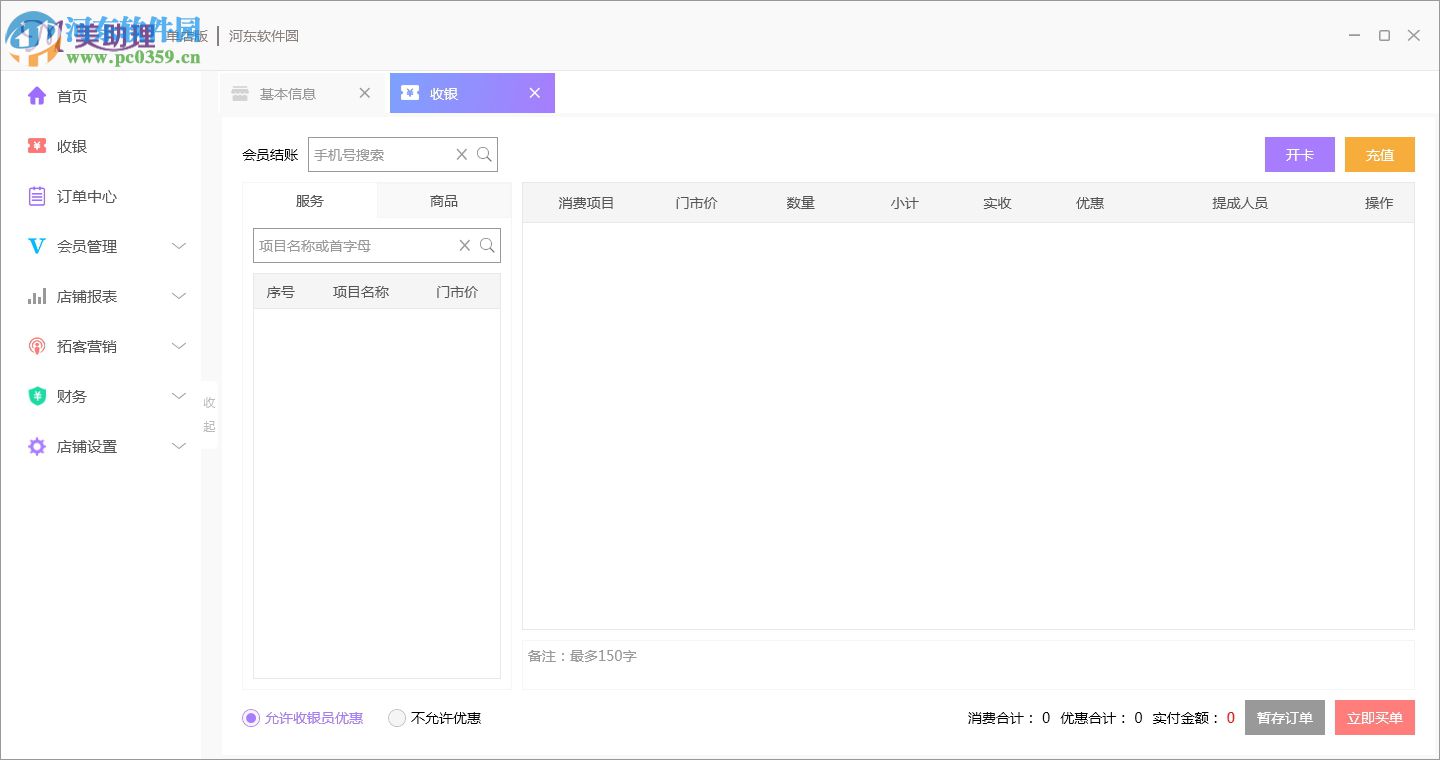The width and height of the screenshot is (1440, 760).
Task: Click the 开卡 open card button
Action: click(1299, 154)
